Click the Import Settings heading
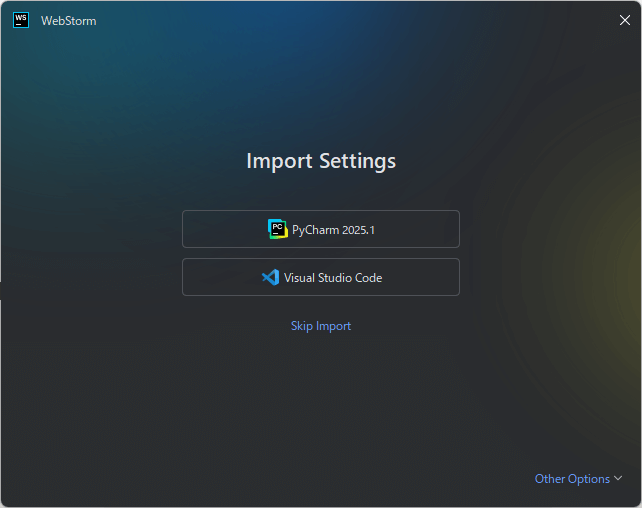642x508 pixels. coord(320,161)
